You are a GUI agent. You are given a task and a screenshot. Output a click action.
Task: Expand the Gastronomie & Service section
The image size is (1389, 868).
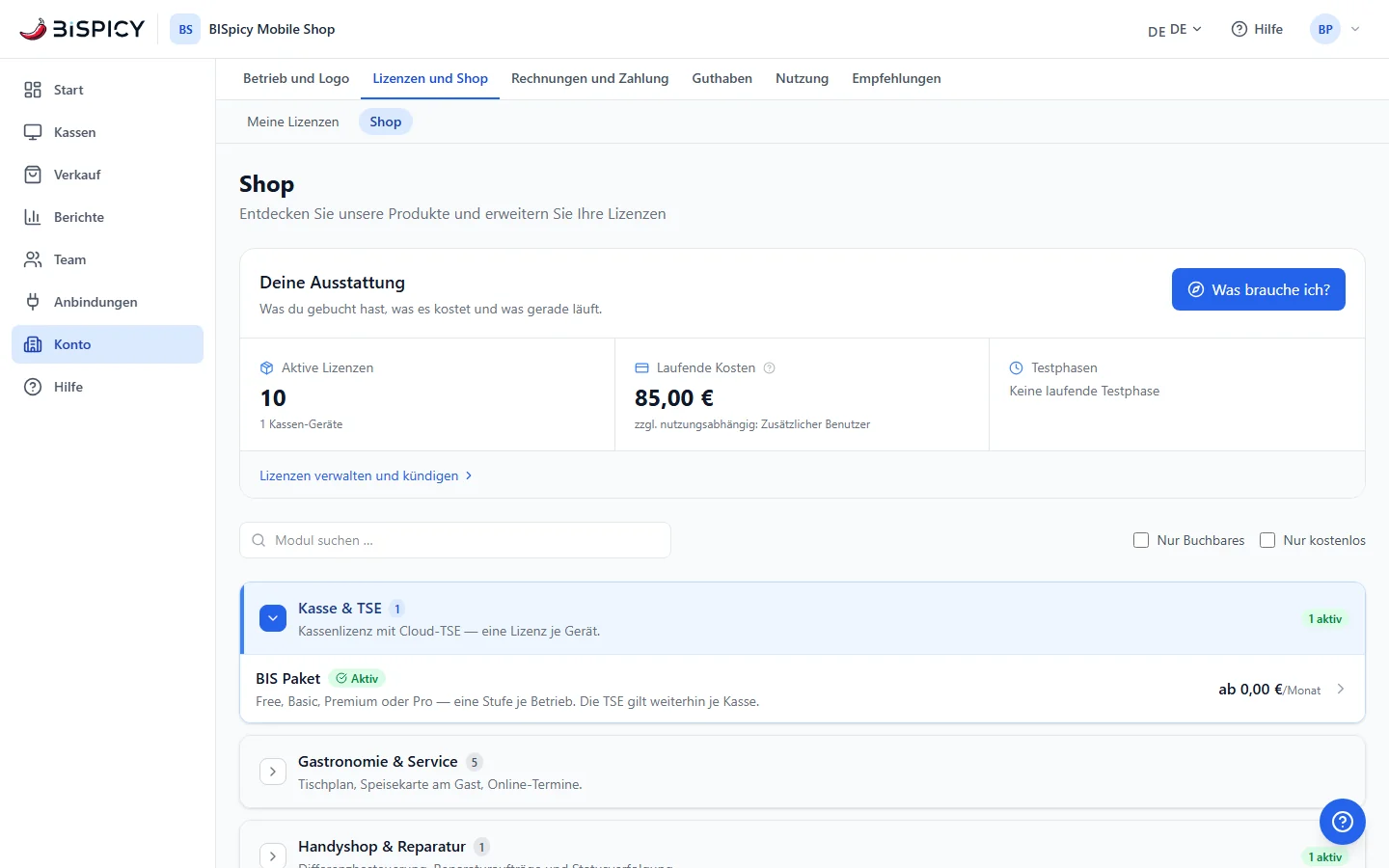tap(273, 772)
